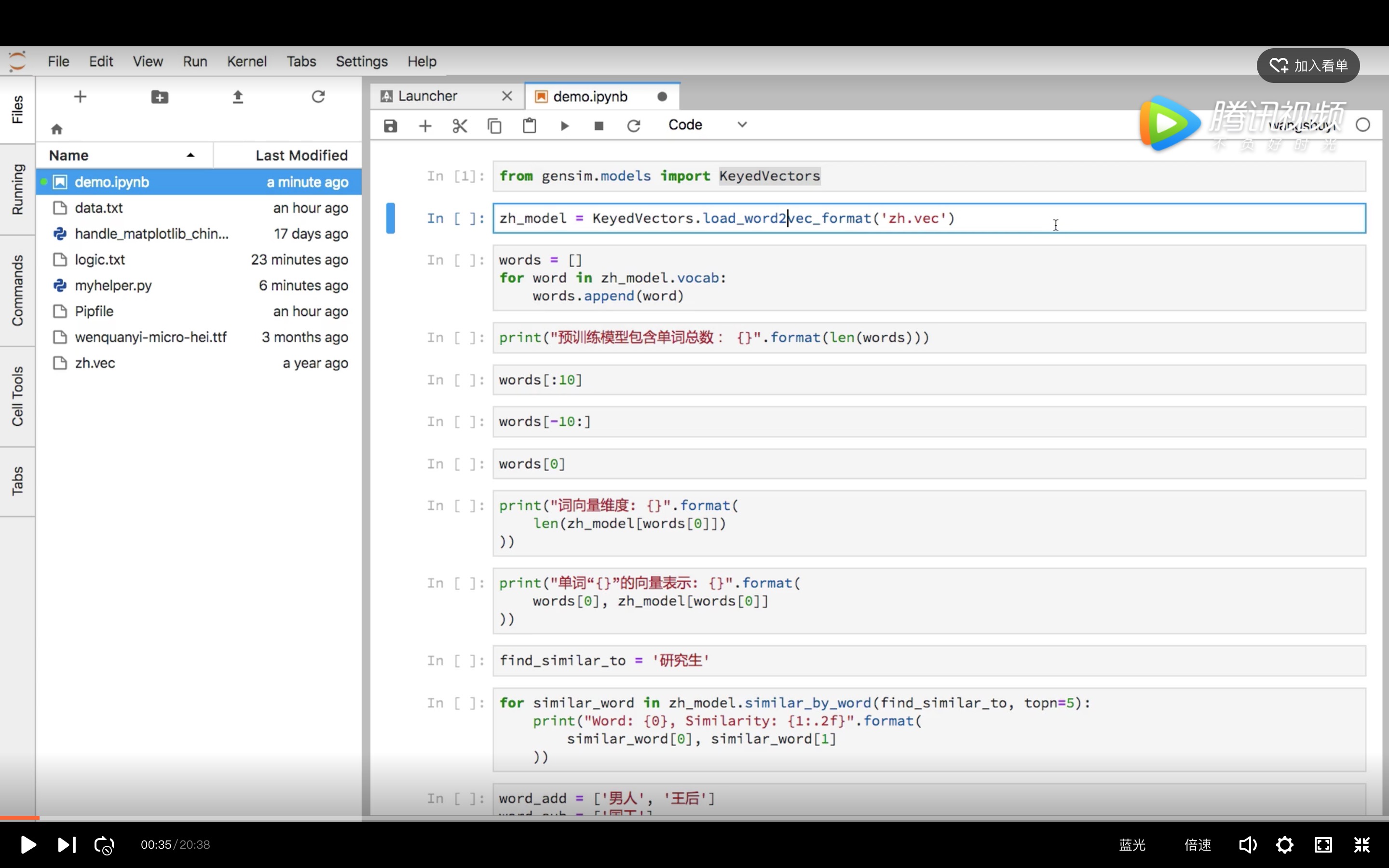Create a new folder in the file browser
The image size is (1389, 868).
[x=160, y=97]
